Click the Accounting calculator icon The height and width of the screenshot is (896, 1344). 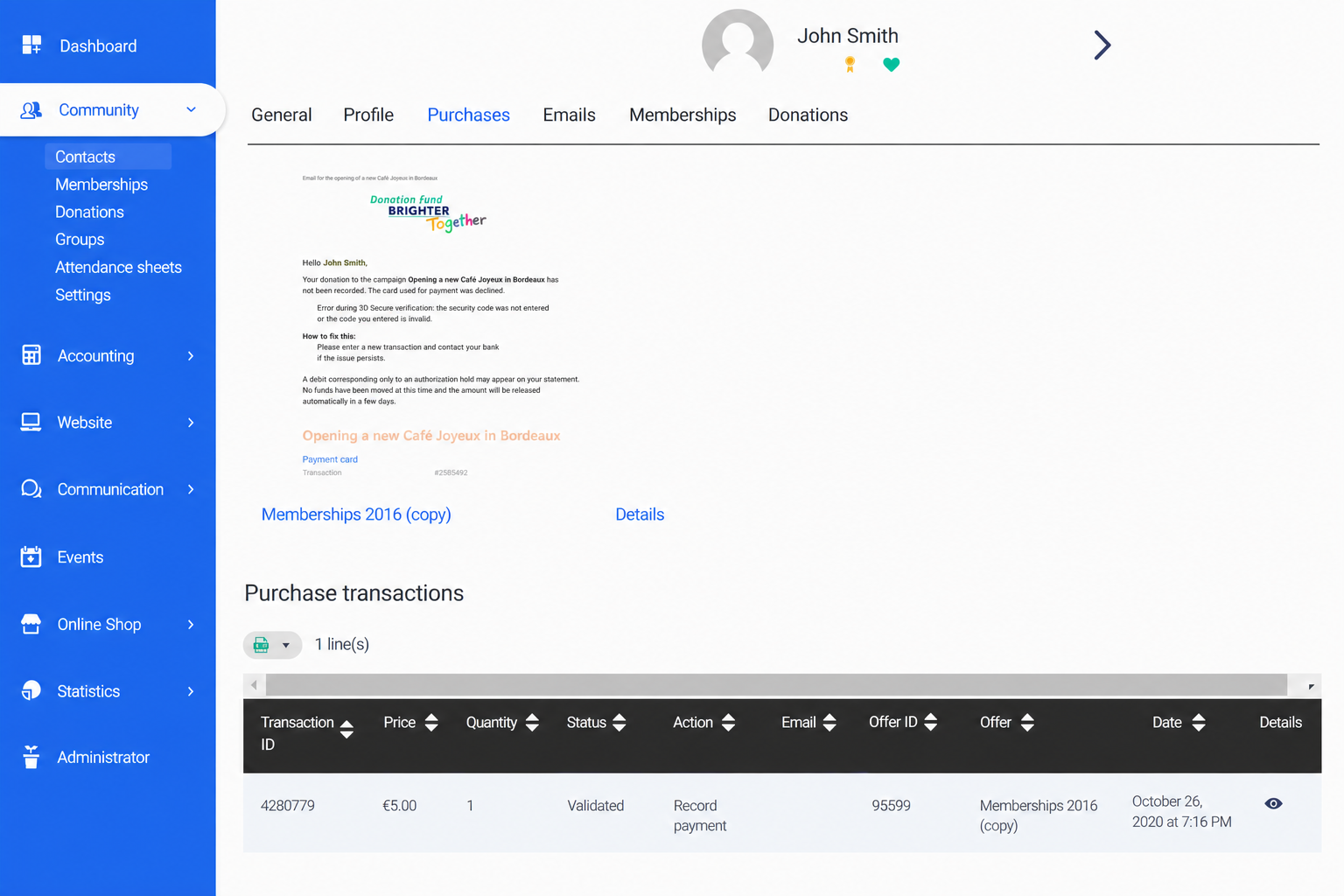31,355
